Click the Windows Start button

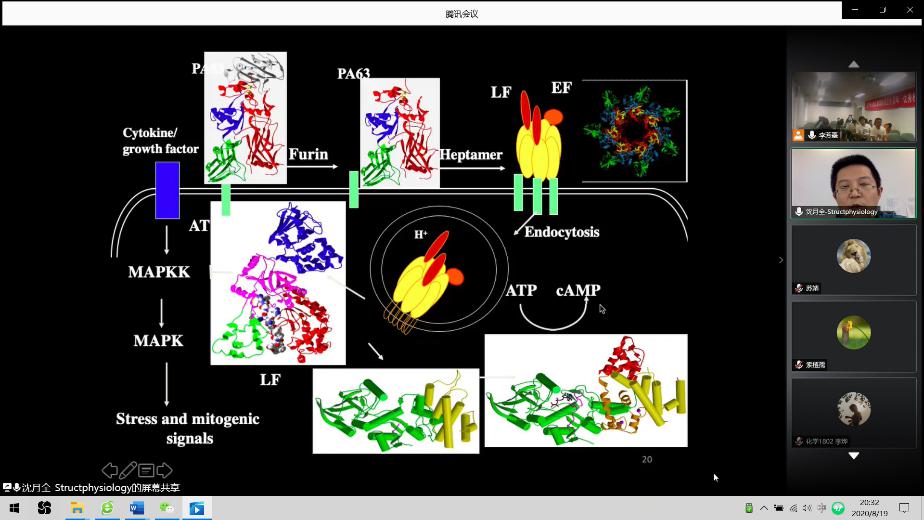(x=14, y=508)
